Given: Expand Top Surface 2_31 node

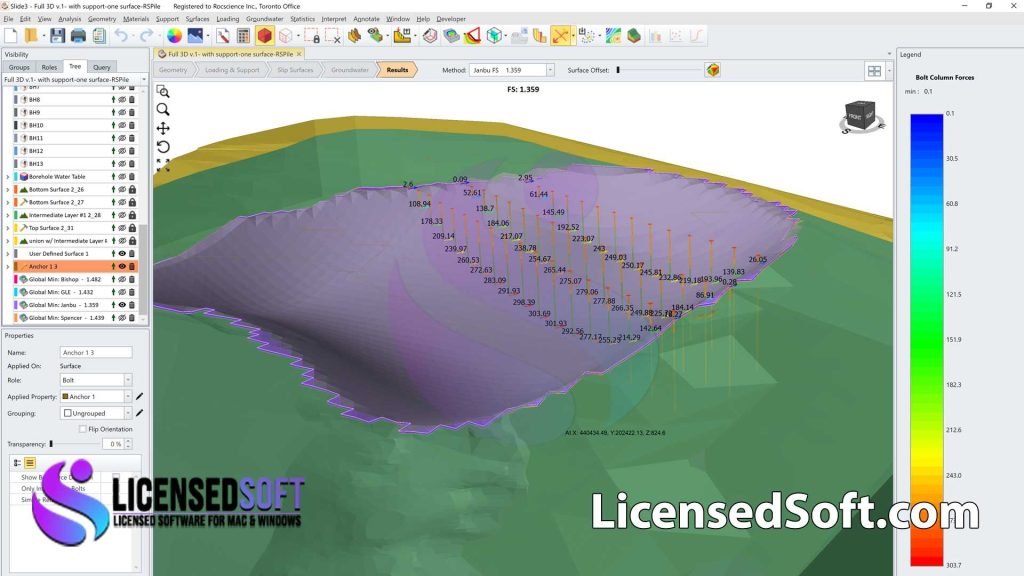Looking at the screenshot, I should pos(8,228).
